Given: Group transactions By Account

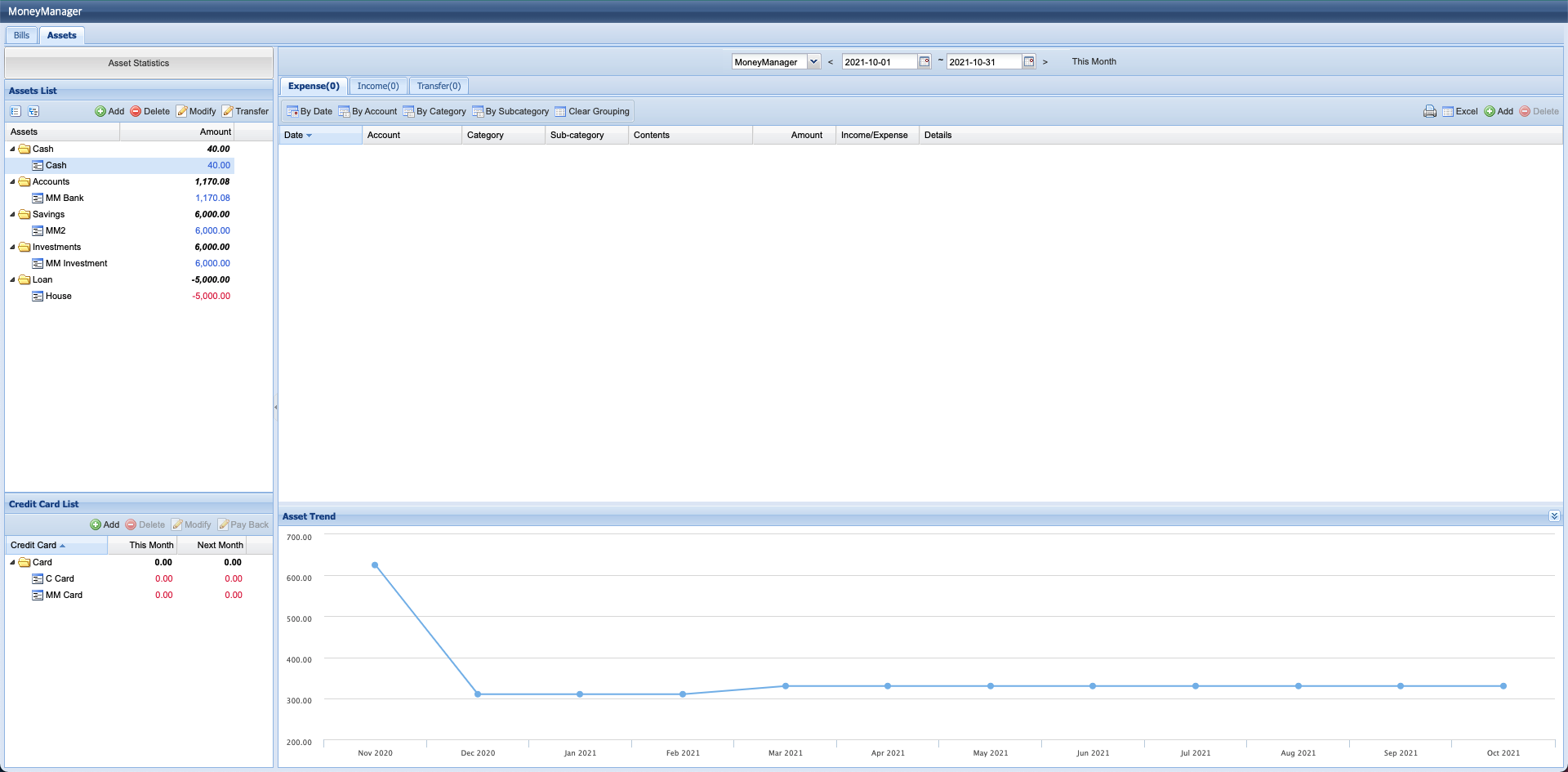Looking at the screenshot, I should [367, 111].
